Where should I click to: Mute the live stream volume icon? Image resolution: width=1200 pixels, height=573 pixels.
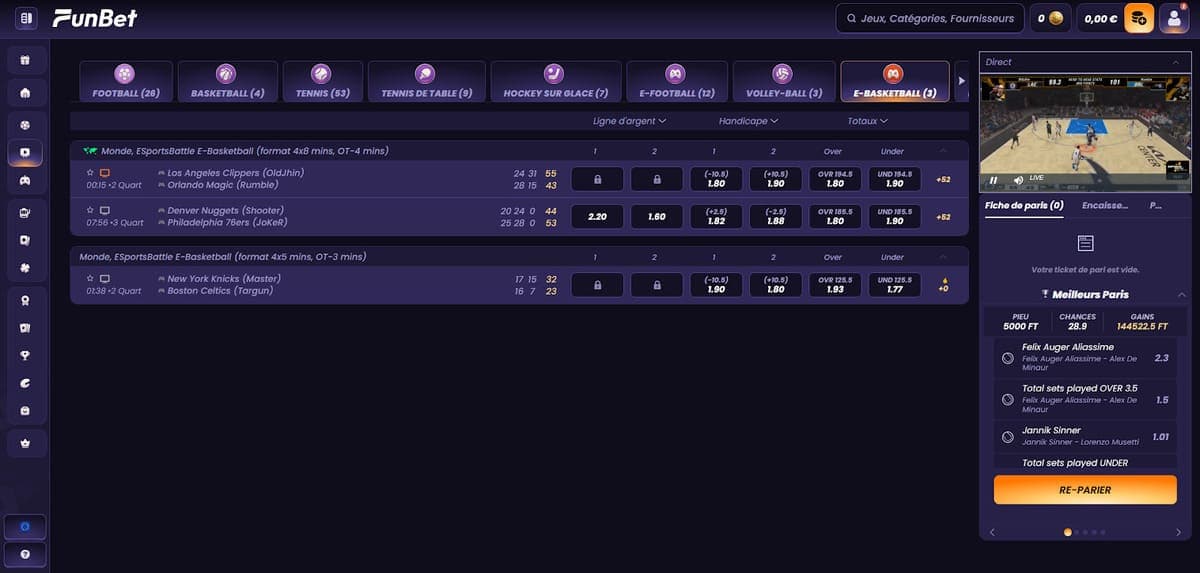point(1017,180)
